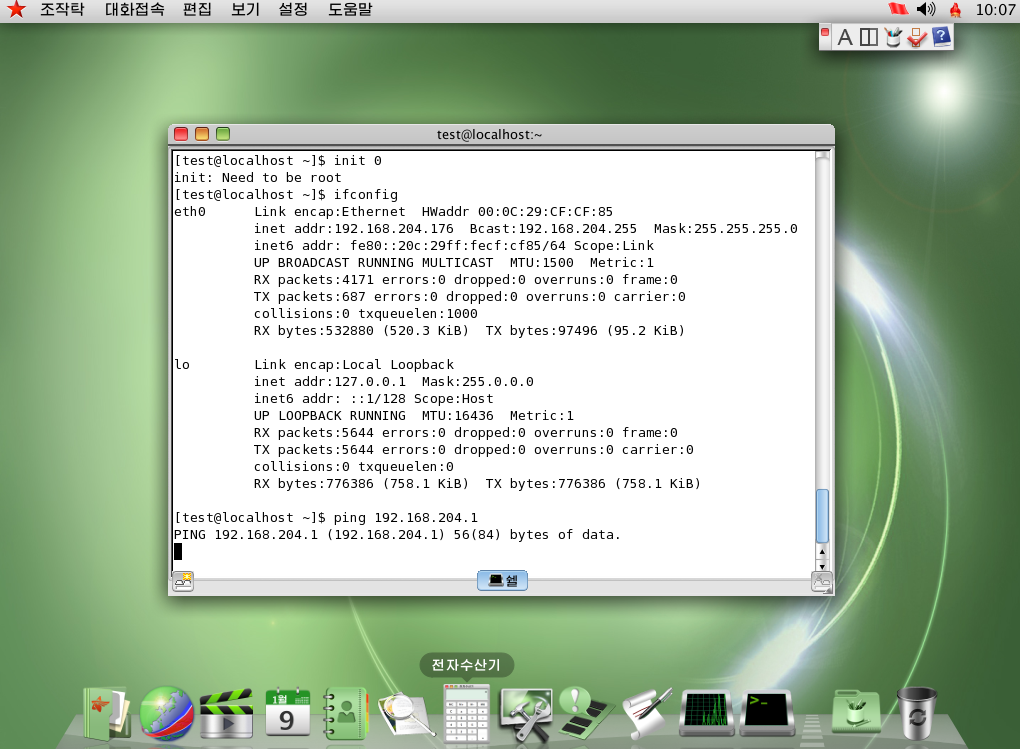
Task: Open the 대화접속 menu
Action: click(134, 10)
